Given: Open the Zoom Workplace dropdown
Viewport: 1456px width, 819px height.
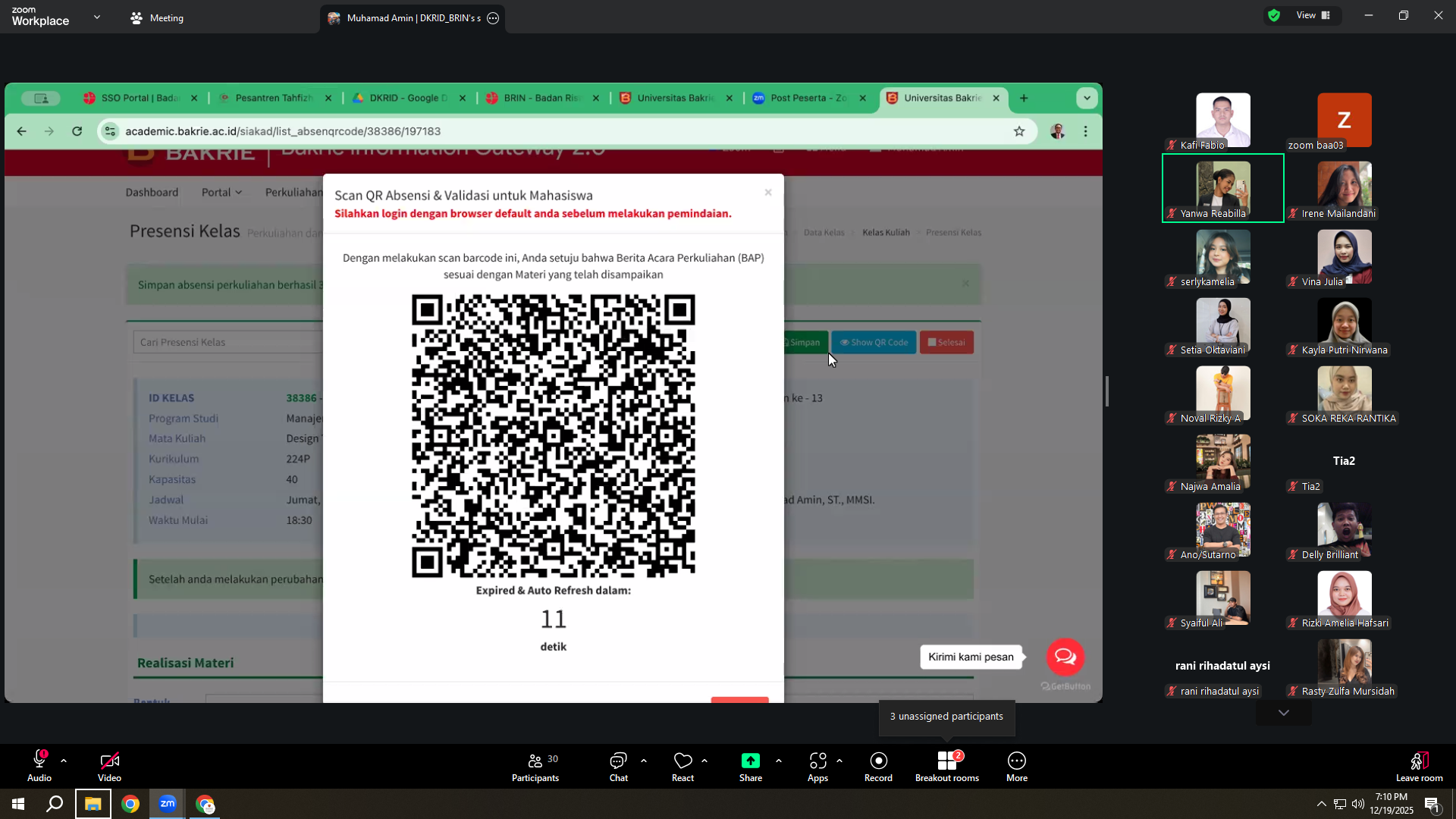Looking at the screenshot, I should click(97, 17).
